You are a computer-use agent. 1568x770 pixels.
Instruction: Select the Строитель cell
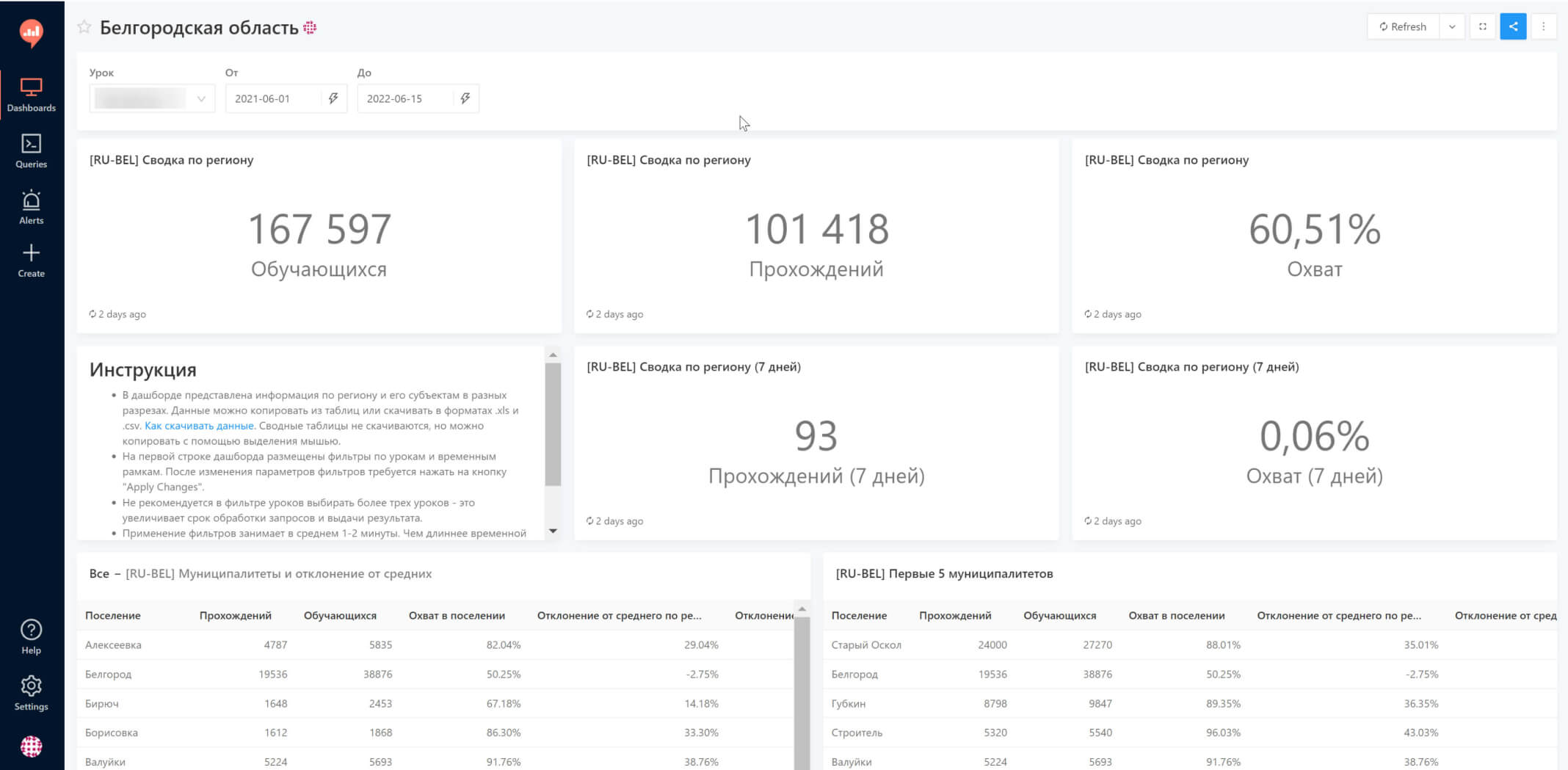click(x=857, y=733)
